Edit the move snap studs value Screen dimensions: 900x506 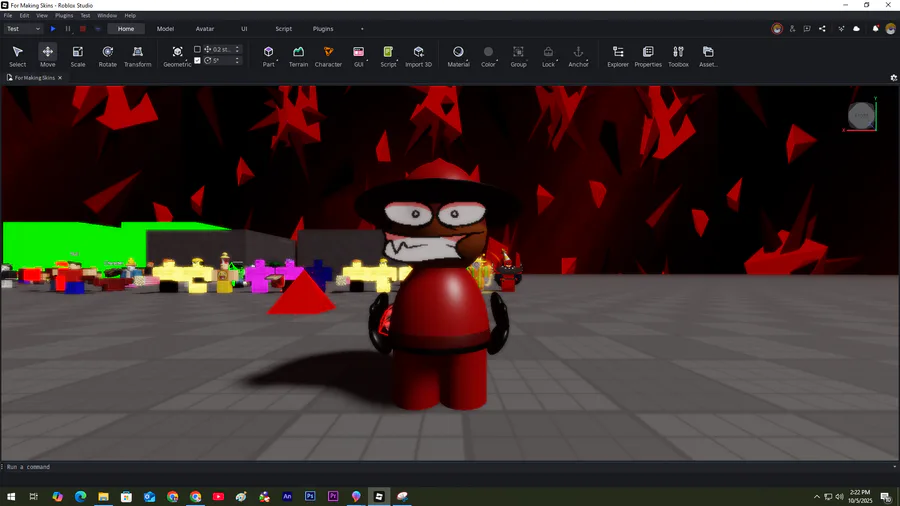pyautogui.click(x=222, y=49)
